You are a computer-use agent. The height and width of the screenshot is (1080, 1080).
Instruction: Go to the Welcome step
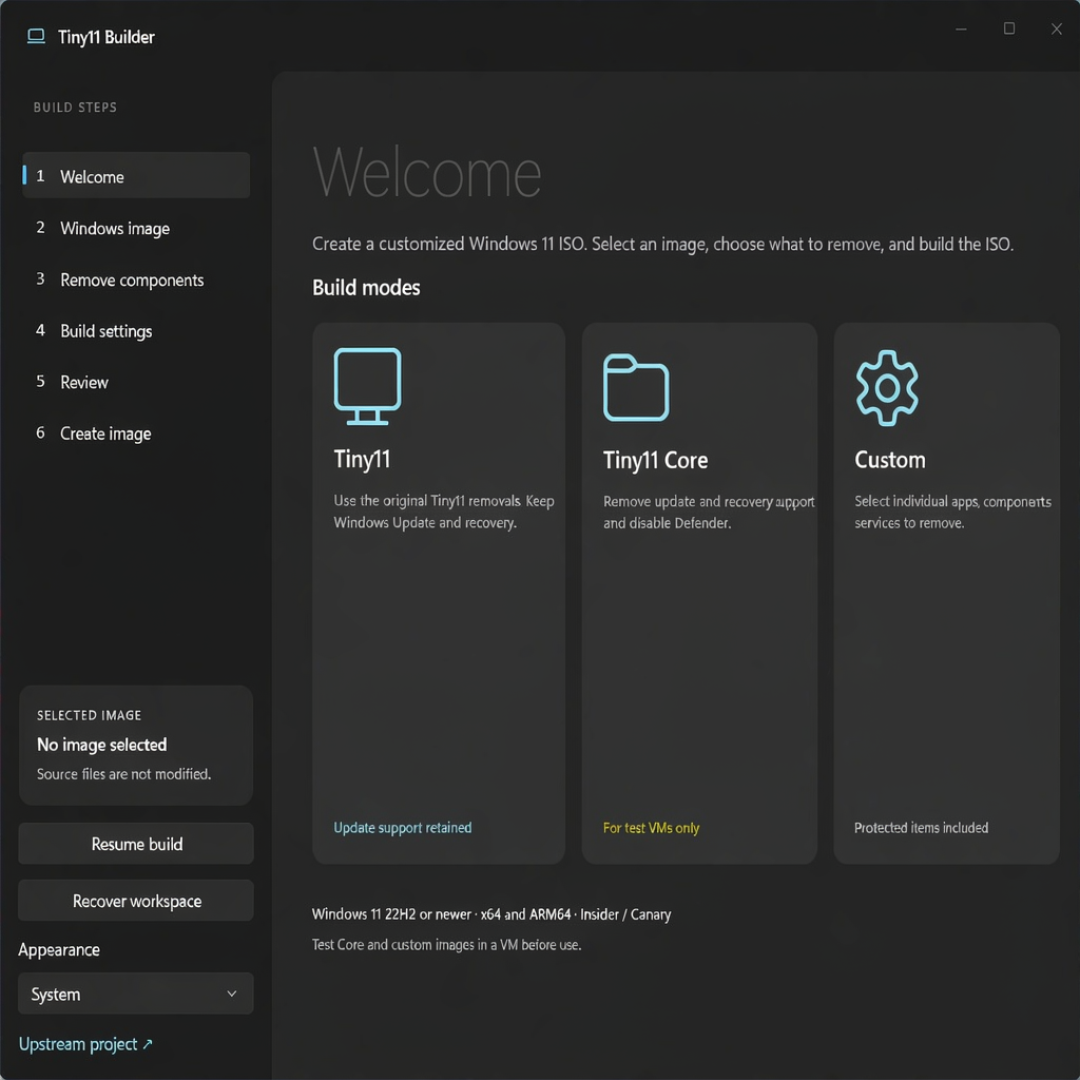tap(136, 176)
